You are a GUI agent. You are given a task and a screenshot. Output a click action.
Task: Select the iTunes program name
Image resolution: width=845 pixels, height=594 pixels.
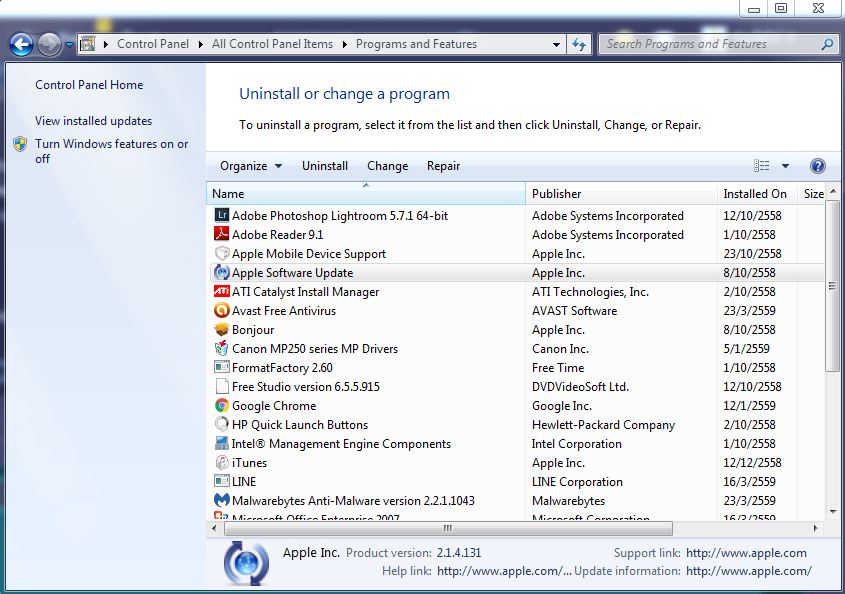[249, 462]
